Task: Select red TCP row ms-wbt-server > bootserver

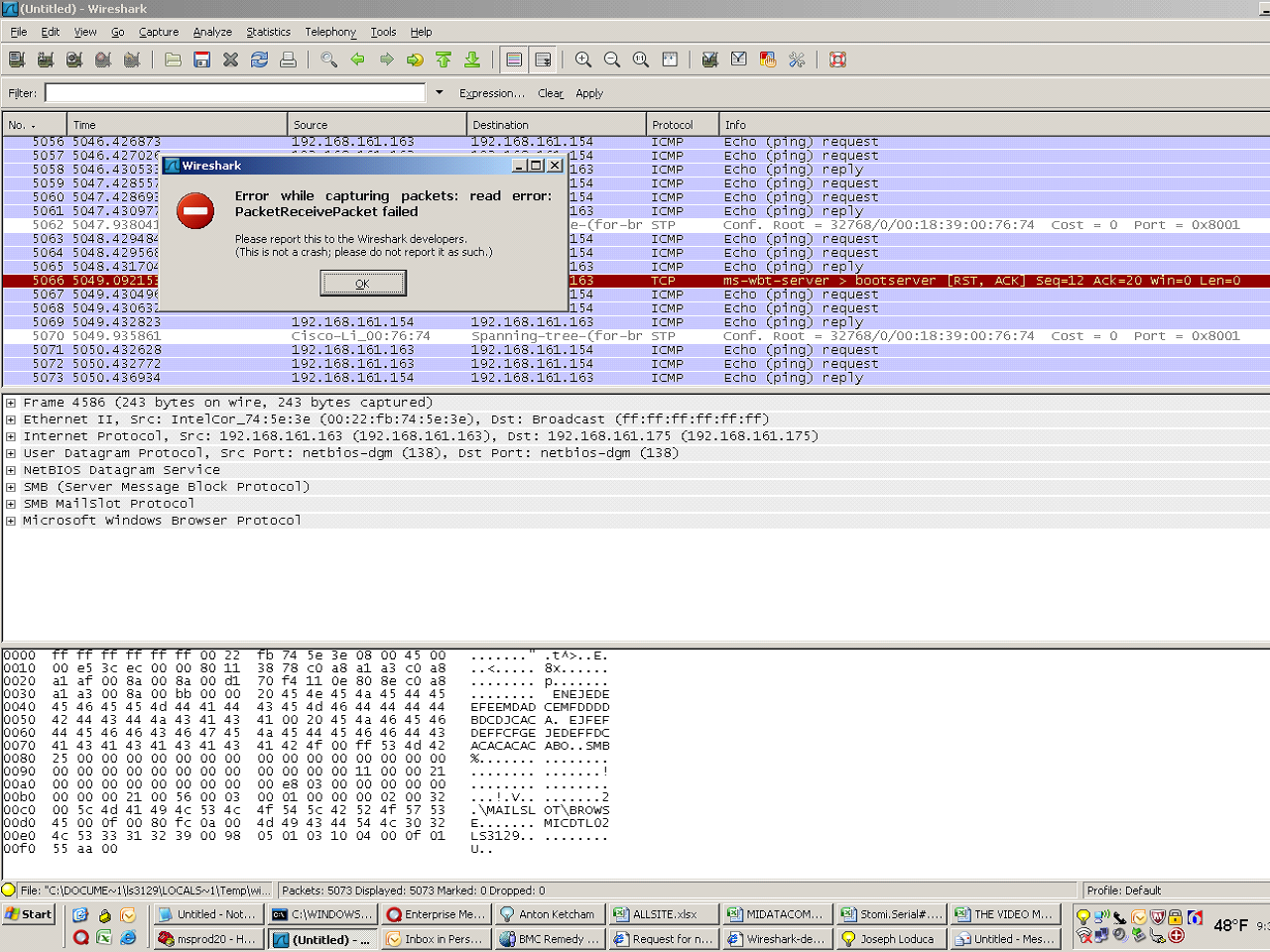Action: click(x=635, y=281)
